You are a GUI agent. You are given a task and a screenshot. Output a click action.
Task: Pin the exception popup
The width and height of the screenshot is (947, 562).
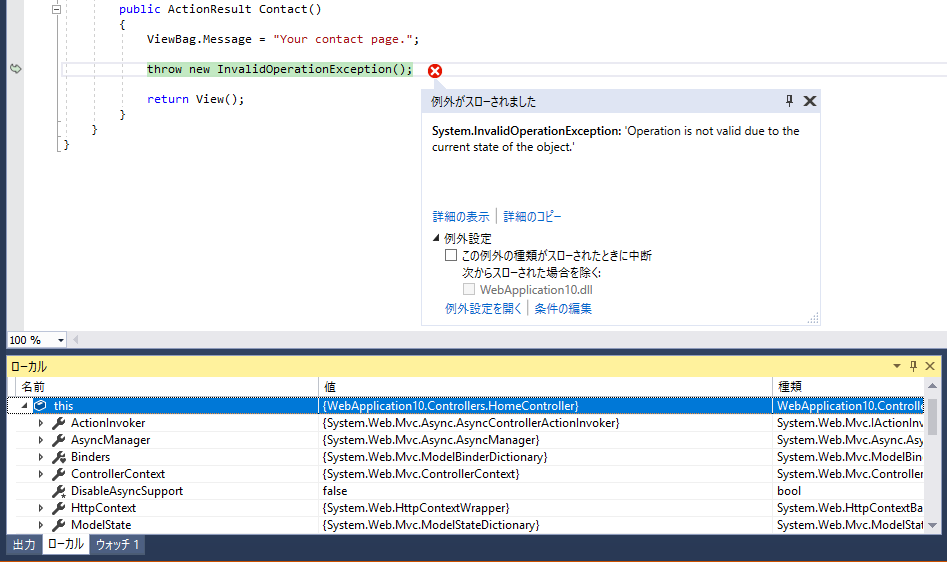[789, 101]
